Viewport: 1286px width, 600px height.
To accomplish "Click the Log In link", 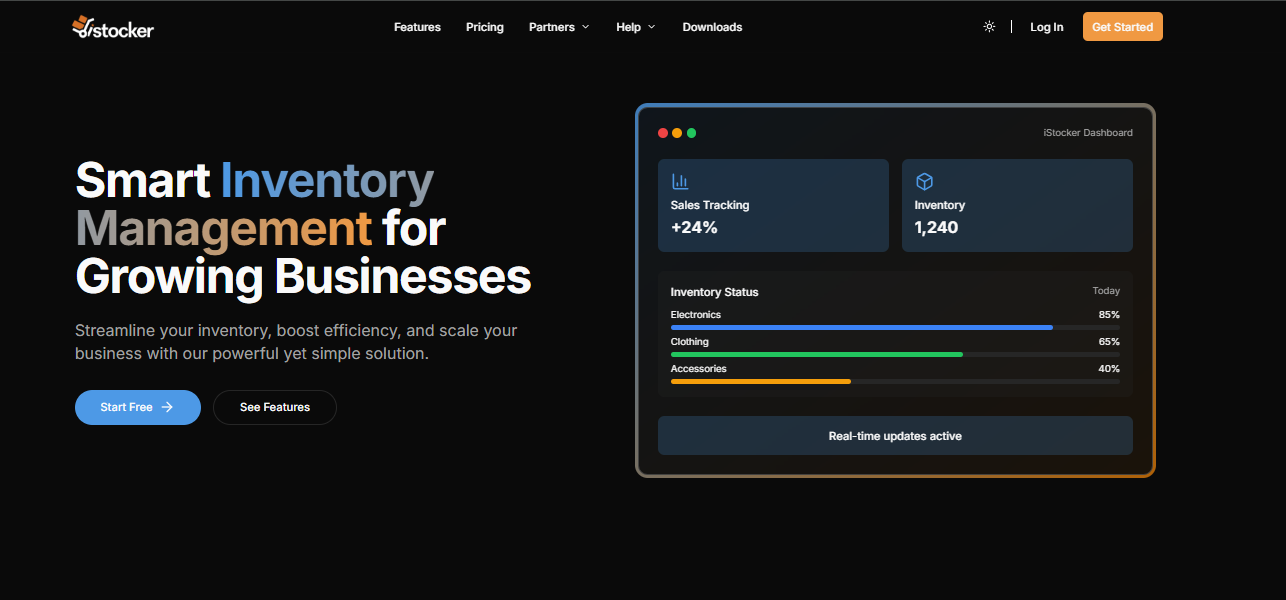I will (1046, 27).
